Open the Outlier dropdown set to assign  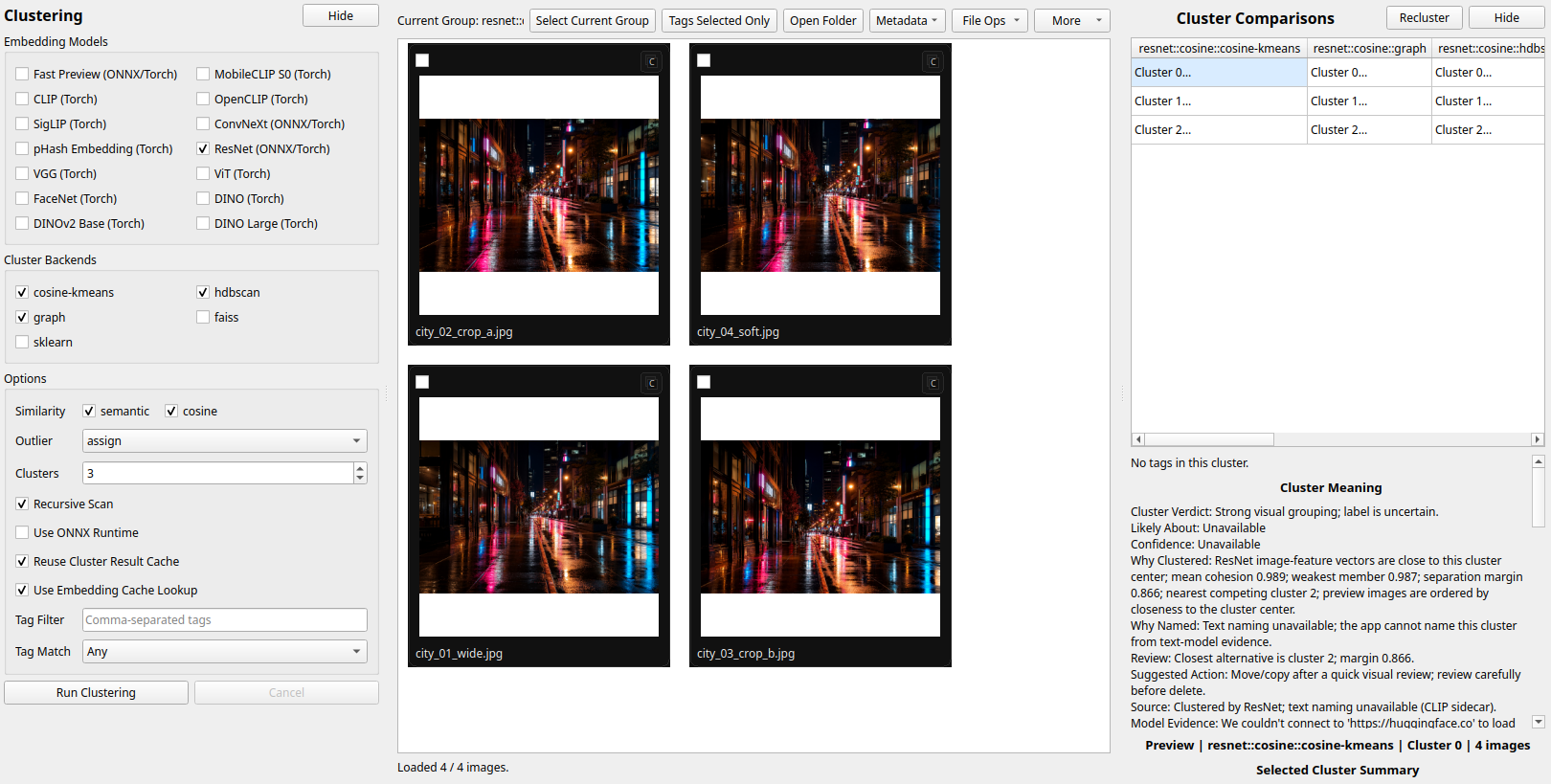click(x=225, y=440)
